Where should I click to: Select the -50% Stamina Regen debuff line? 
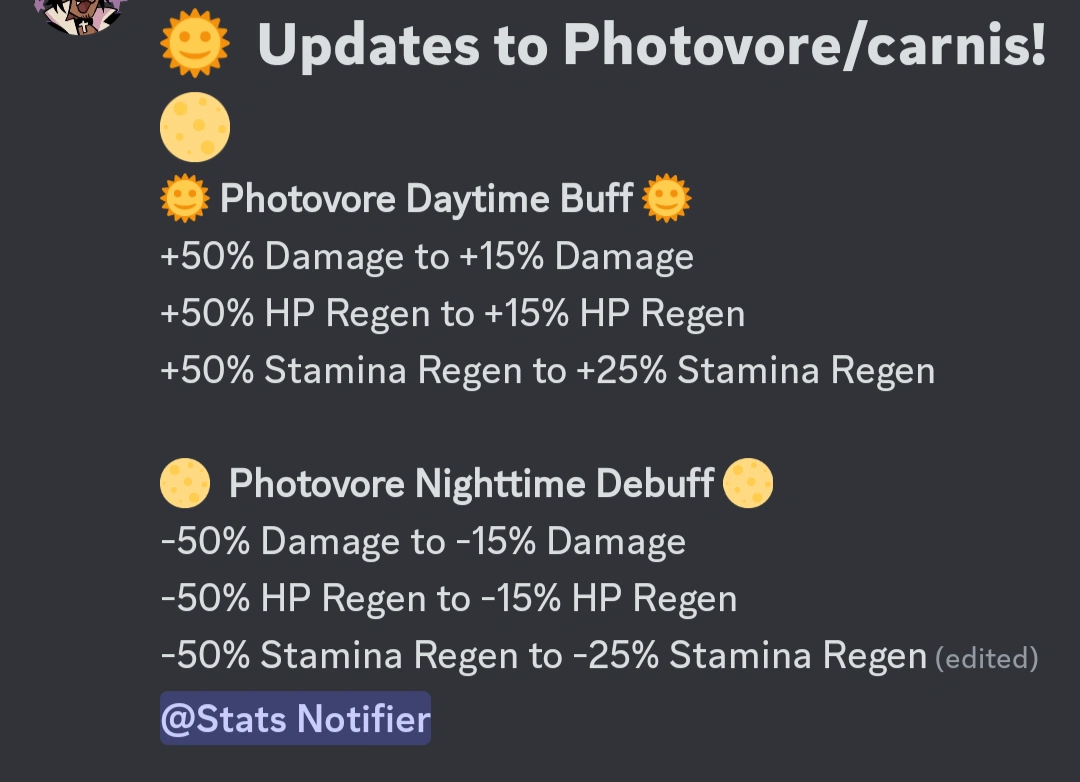pos(542,655)
